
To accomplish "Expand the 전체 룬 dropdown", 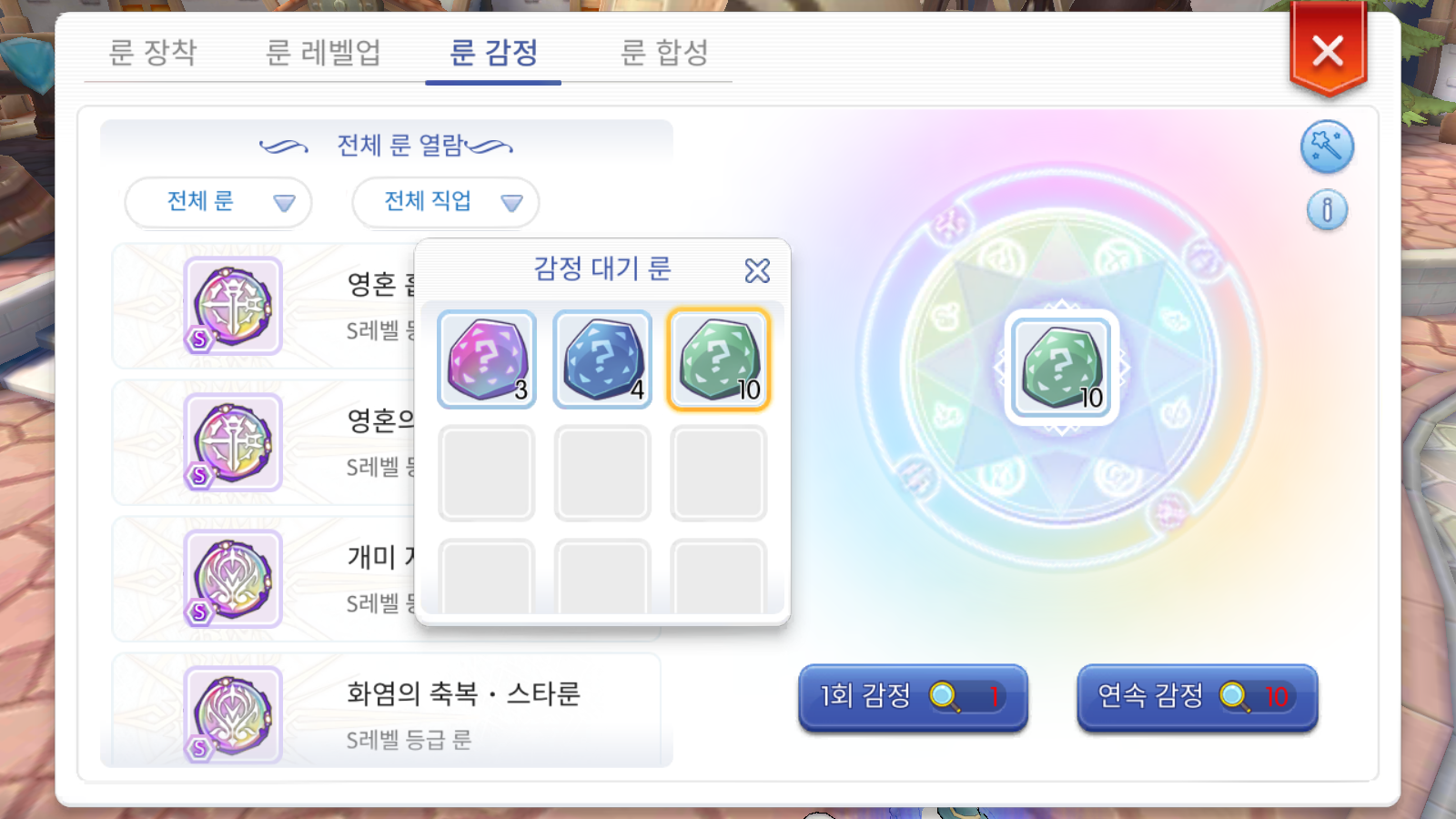I will pyautogui.click(x=218, y=202).
